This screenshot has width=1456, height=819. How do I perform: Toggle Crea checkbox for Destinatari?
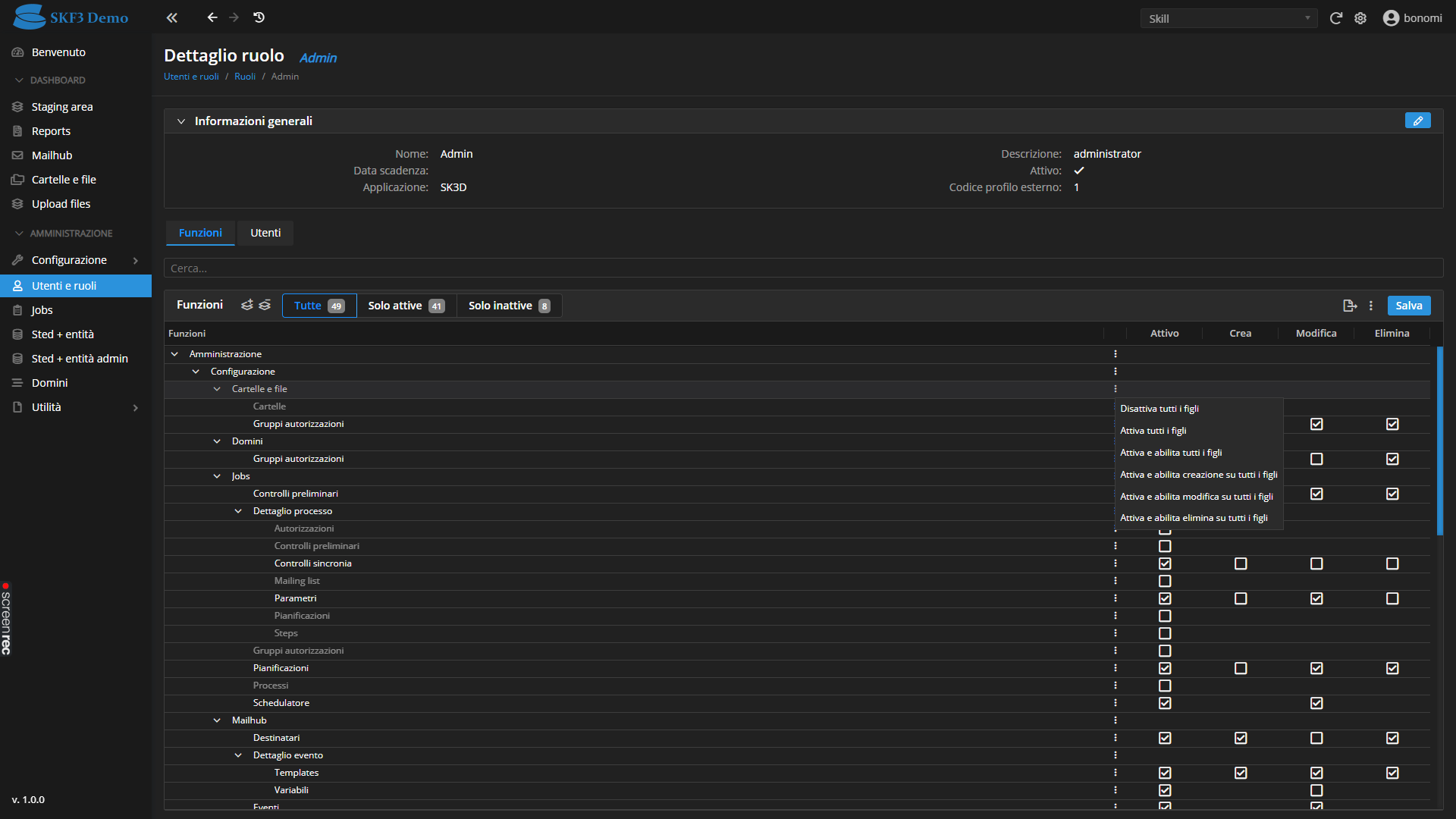click(1241, 738)
